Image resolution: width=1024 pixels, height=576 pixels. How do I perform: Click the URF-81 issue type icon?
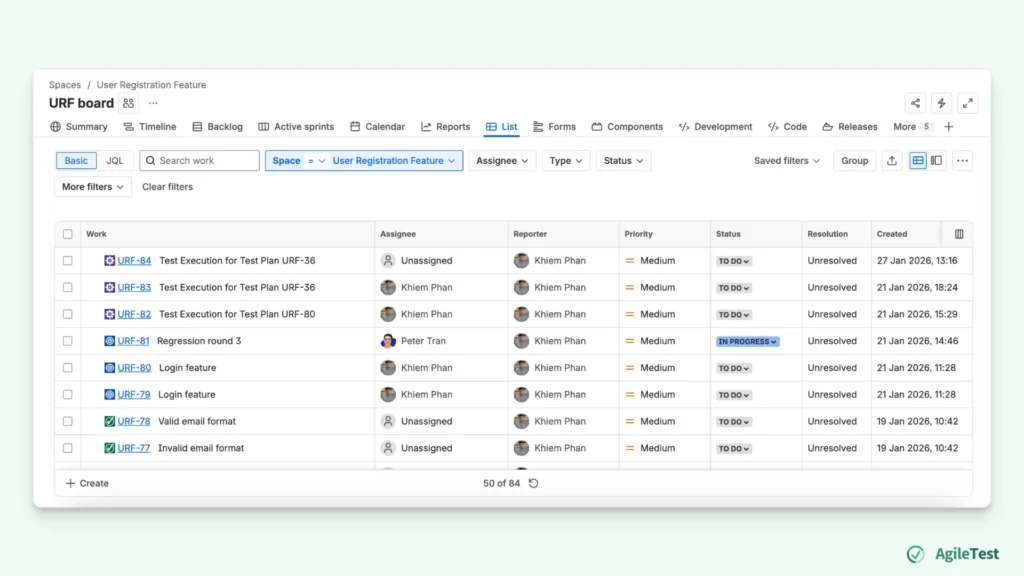point(110,341)
